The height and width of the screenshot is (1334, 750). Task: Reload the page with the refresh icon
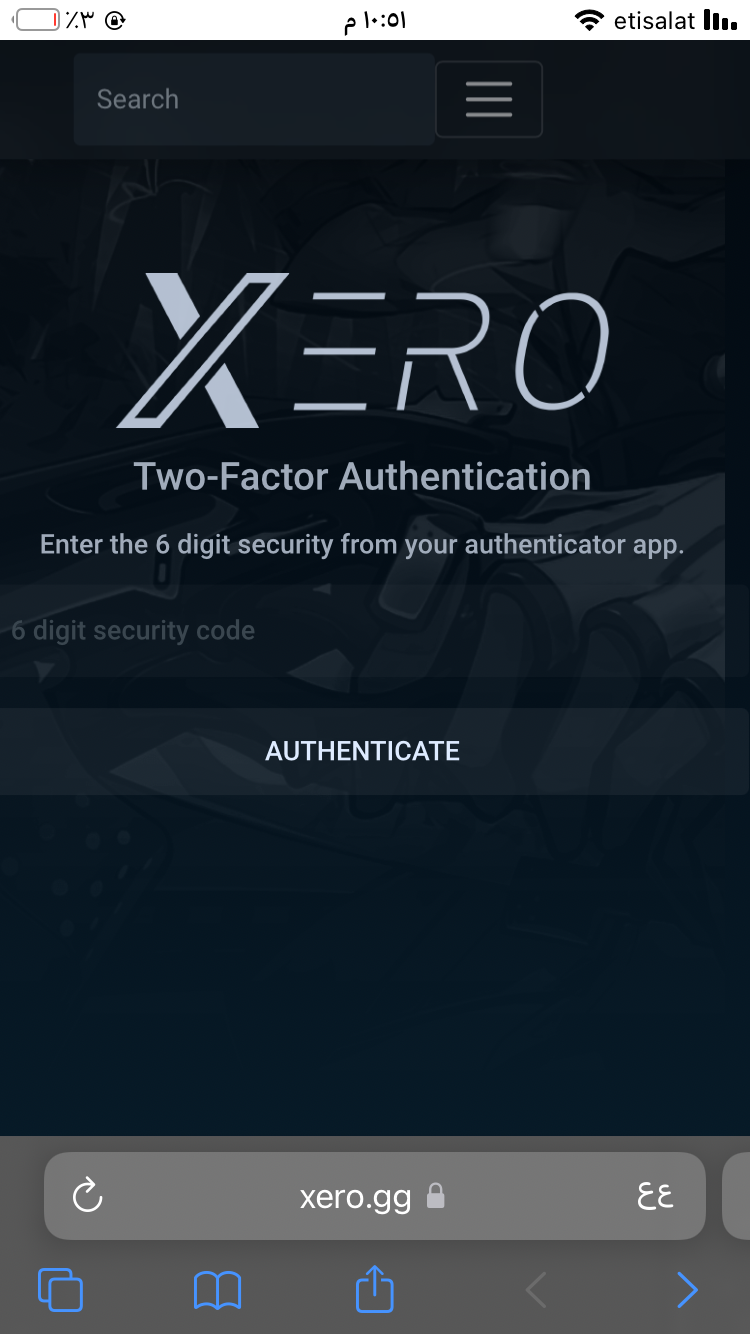(x=88, y=1195)
